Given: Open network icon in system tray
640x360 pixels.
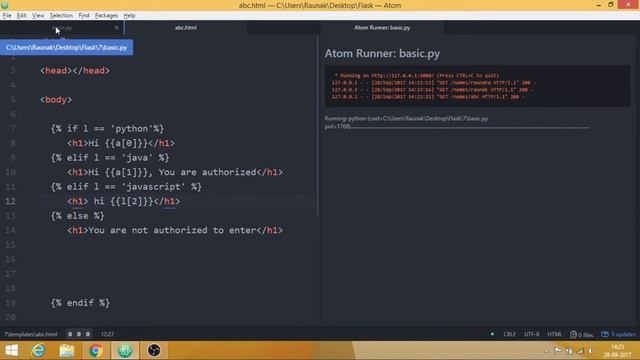Looking at the screenshot, I should tap(580, 351).
